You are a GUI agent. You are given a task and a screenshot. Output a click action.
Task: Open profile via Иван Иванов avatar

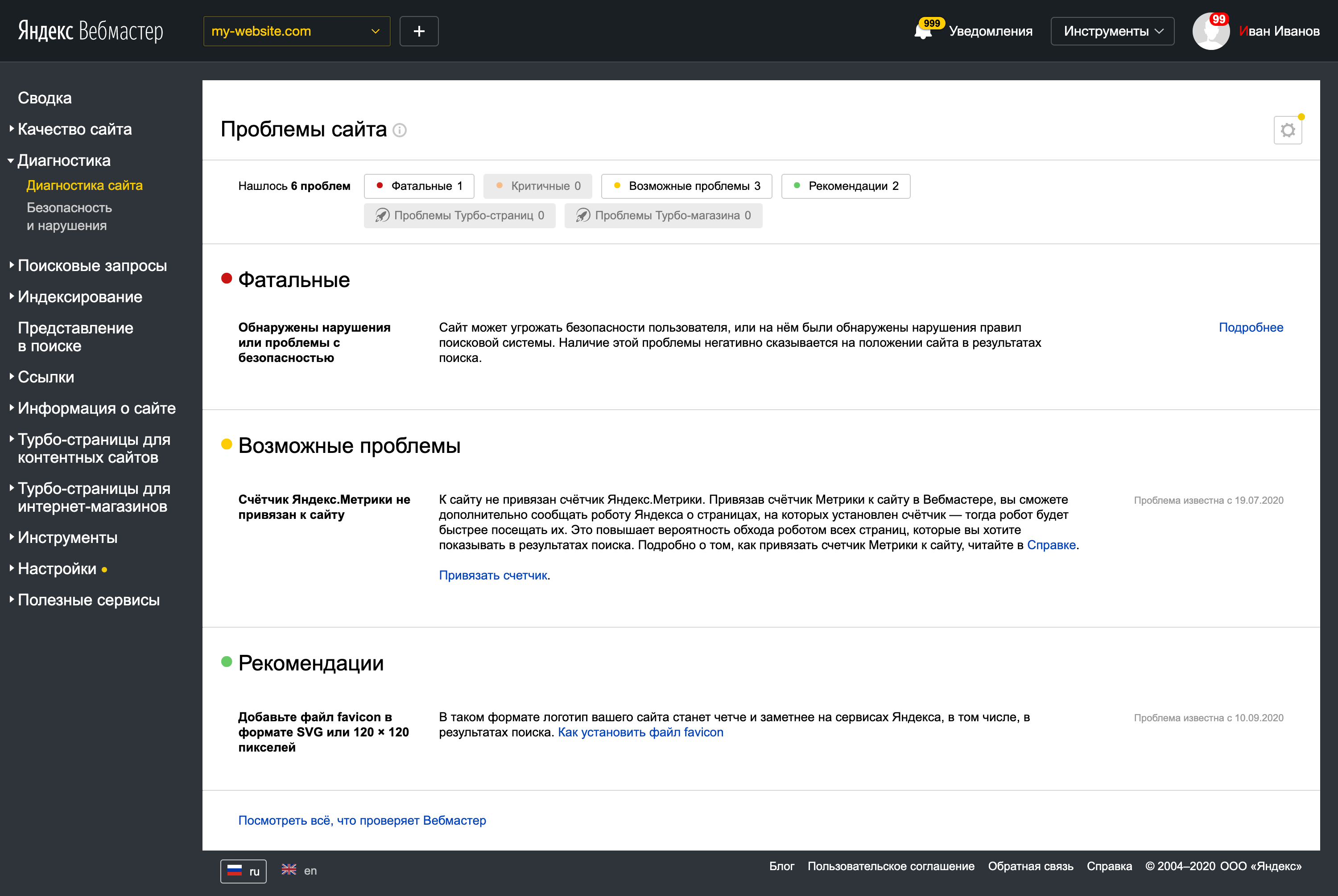tap(1211, 31)
